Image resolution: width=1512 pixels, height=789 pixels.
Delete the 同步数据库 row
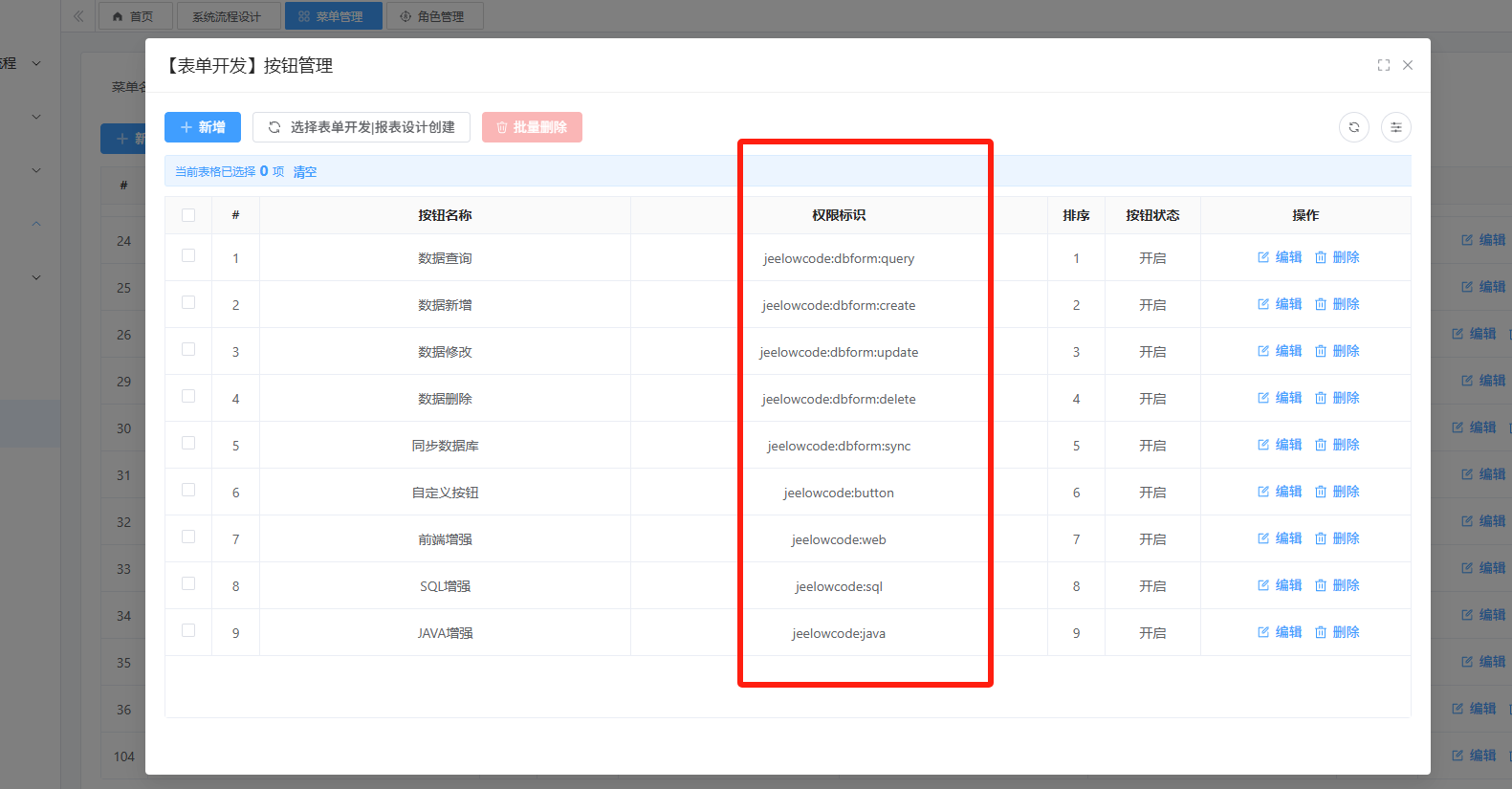point(1337,445)
